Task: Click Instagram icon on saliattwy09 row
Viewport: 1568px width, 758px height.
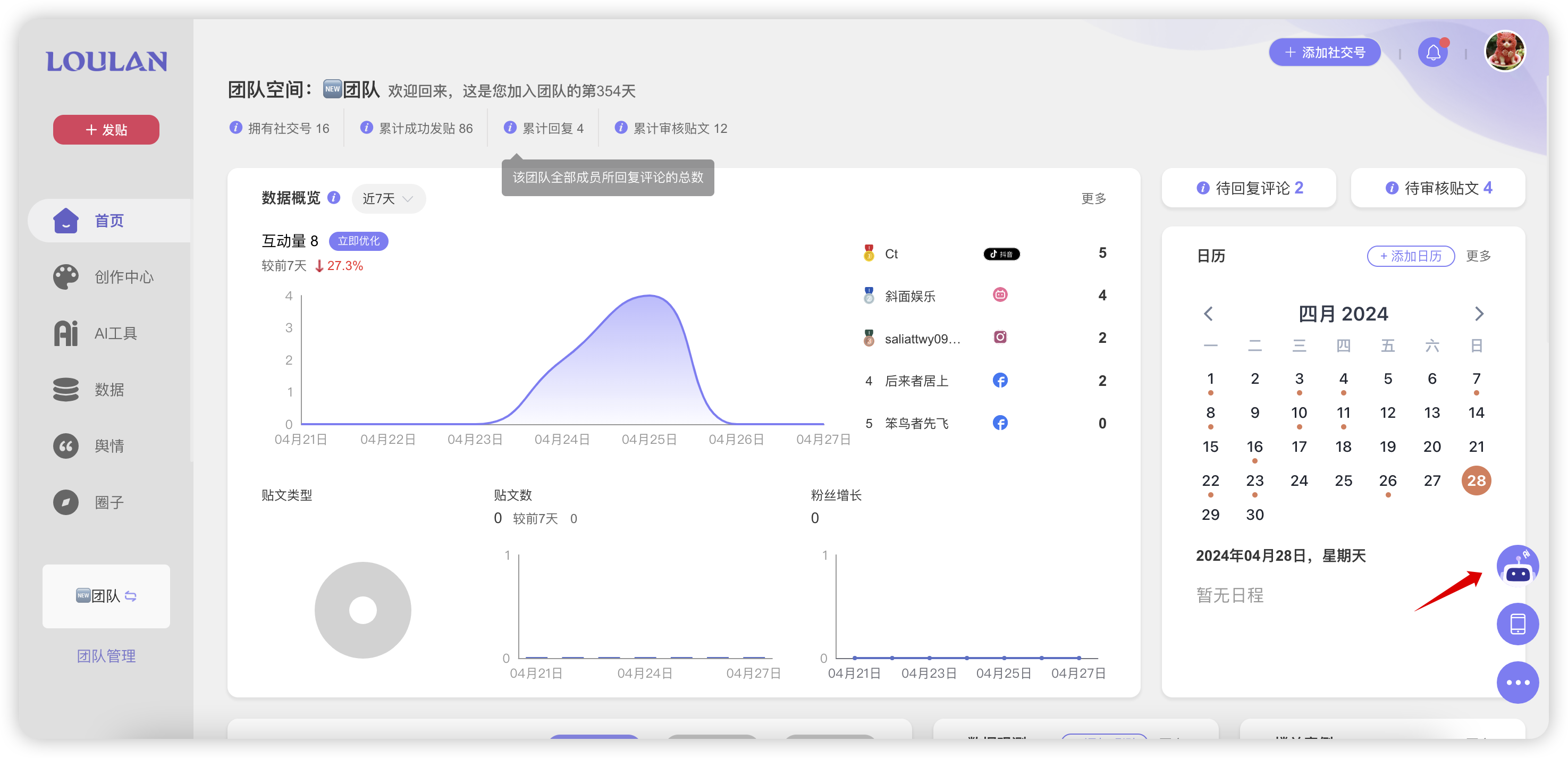Action: [999, 338]
